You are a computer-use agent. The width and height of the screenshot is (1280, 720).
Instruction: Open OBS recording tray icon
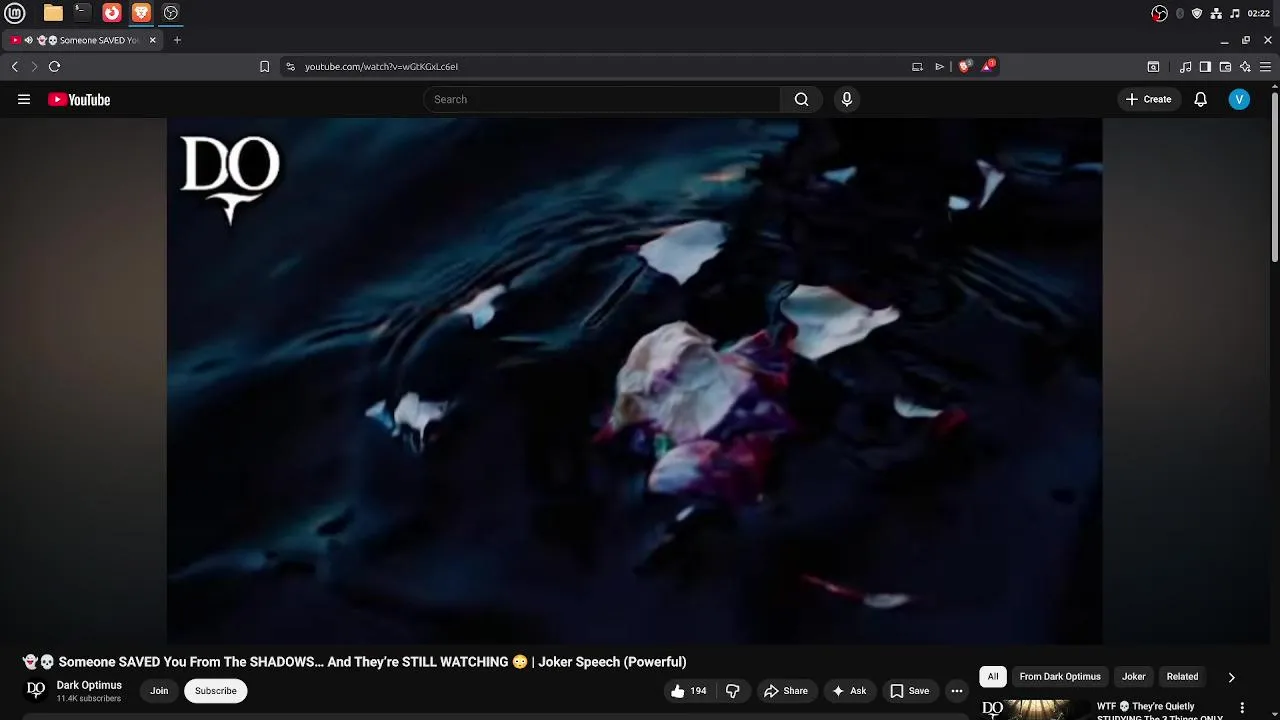pos(1159,13)
